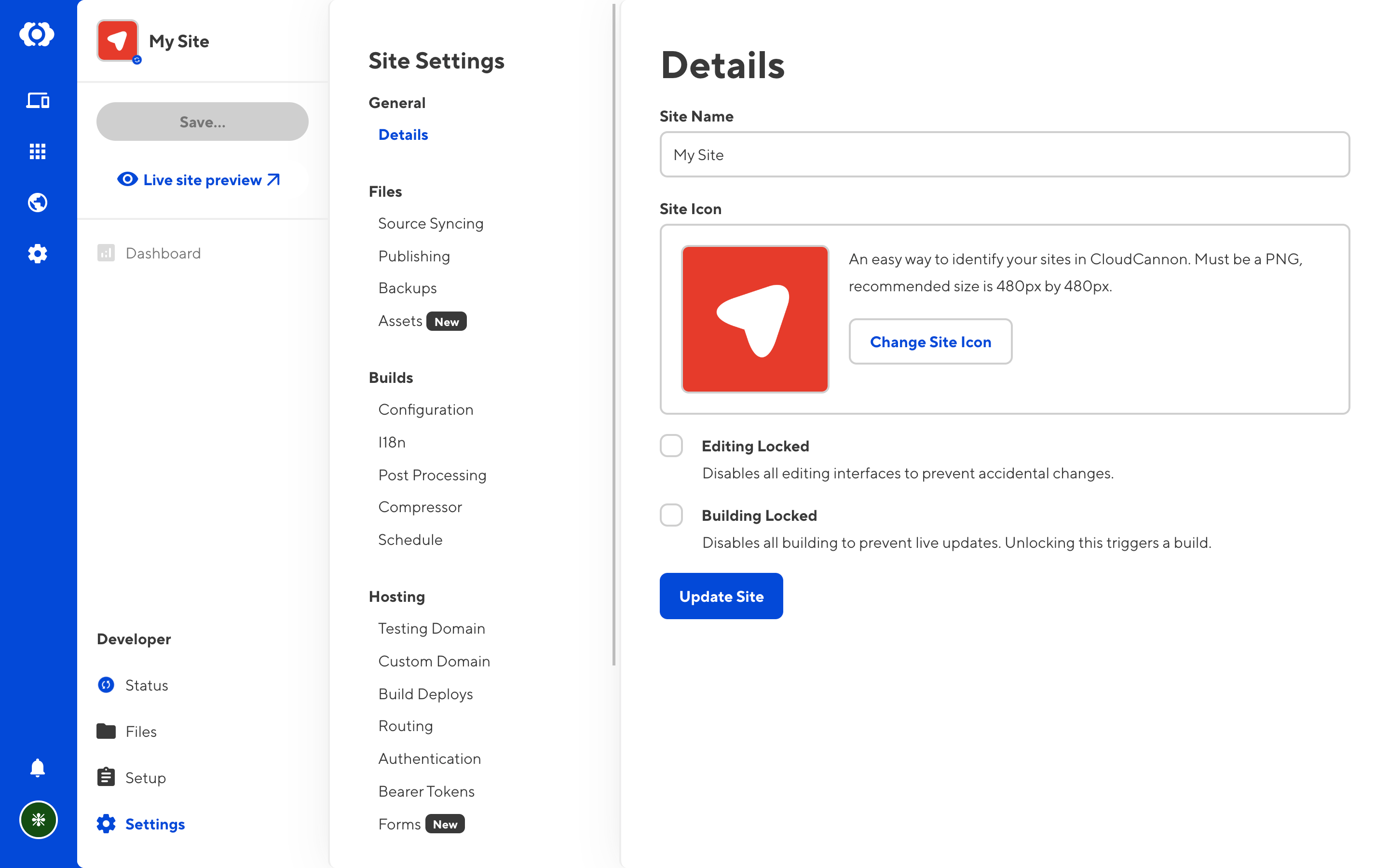Viewport: 1389px width, 868px height.
Task: Click the My Site red icon in header
Action: click(118, 41)
